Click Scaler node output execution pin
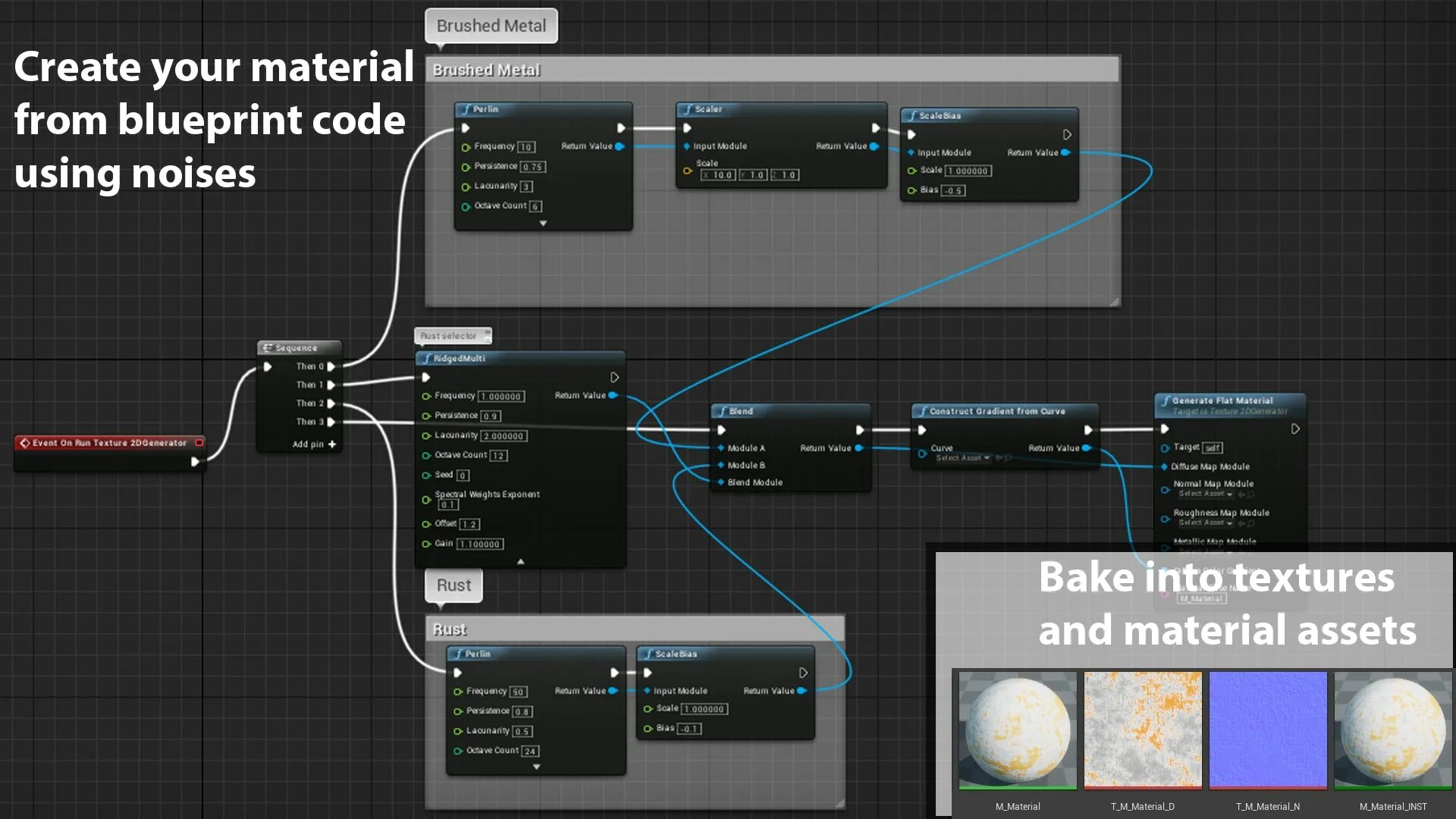 [x=876, y=128]
